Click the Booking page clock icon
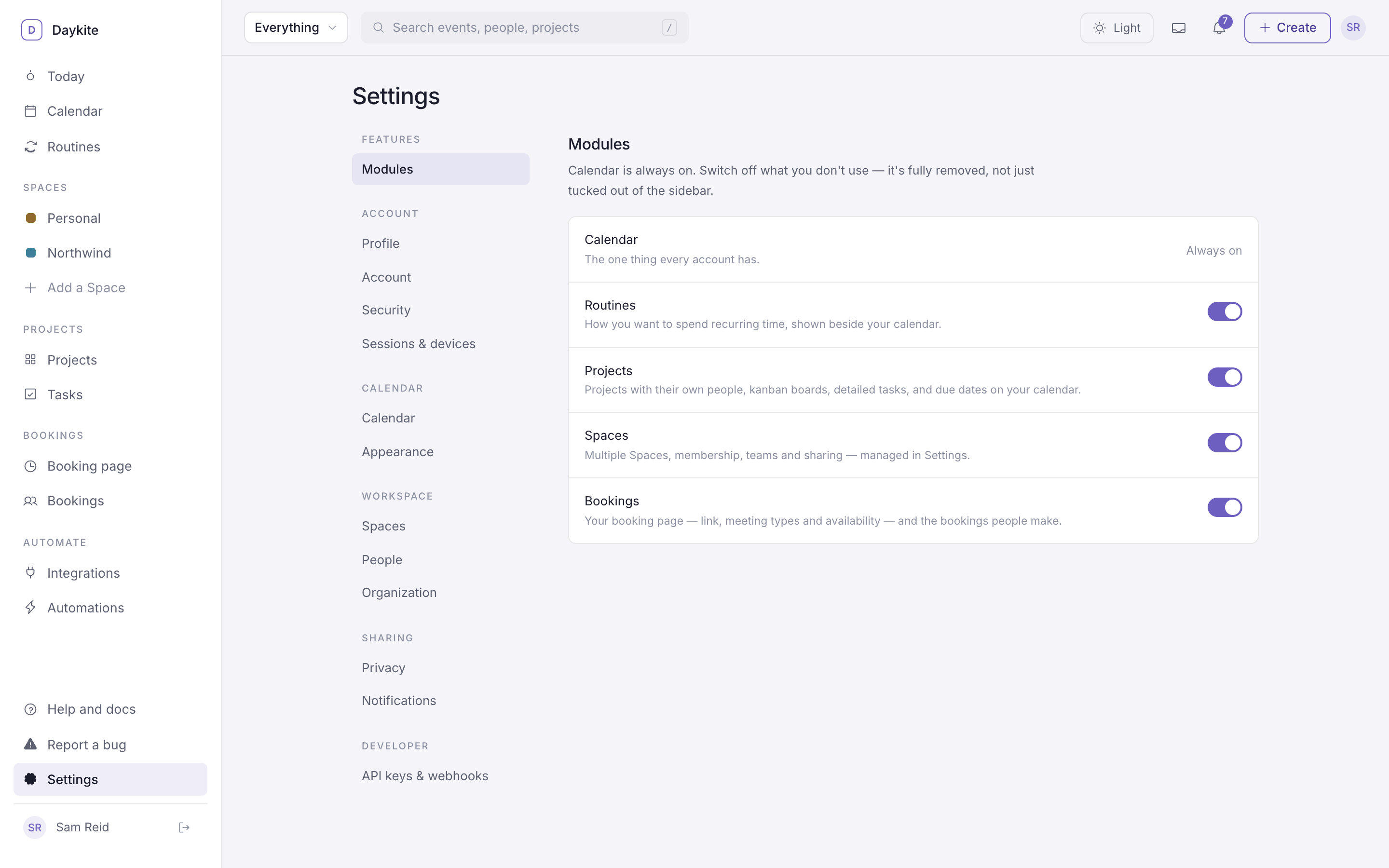 coord(30,466)
